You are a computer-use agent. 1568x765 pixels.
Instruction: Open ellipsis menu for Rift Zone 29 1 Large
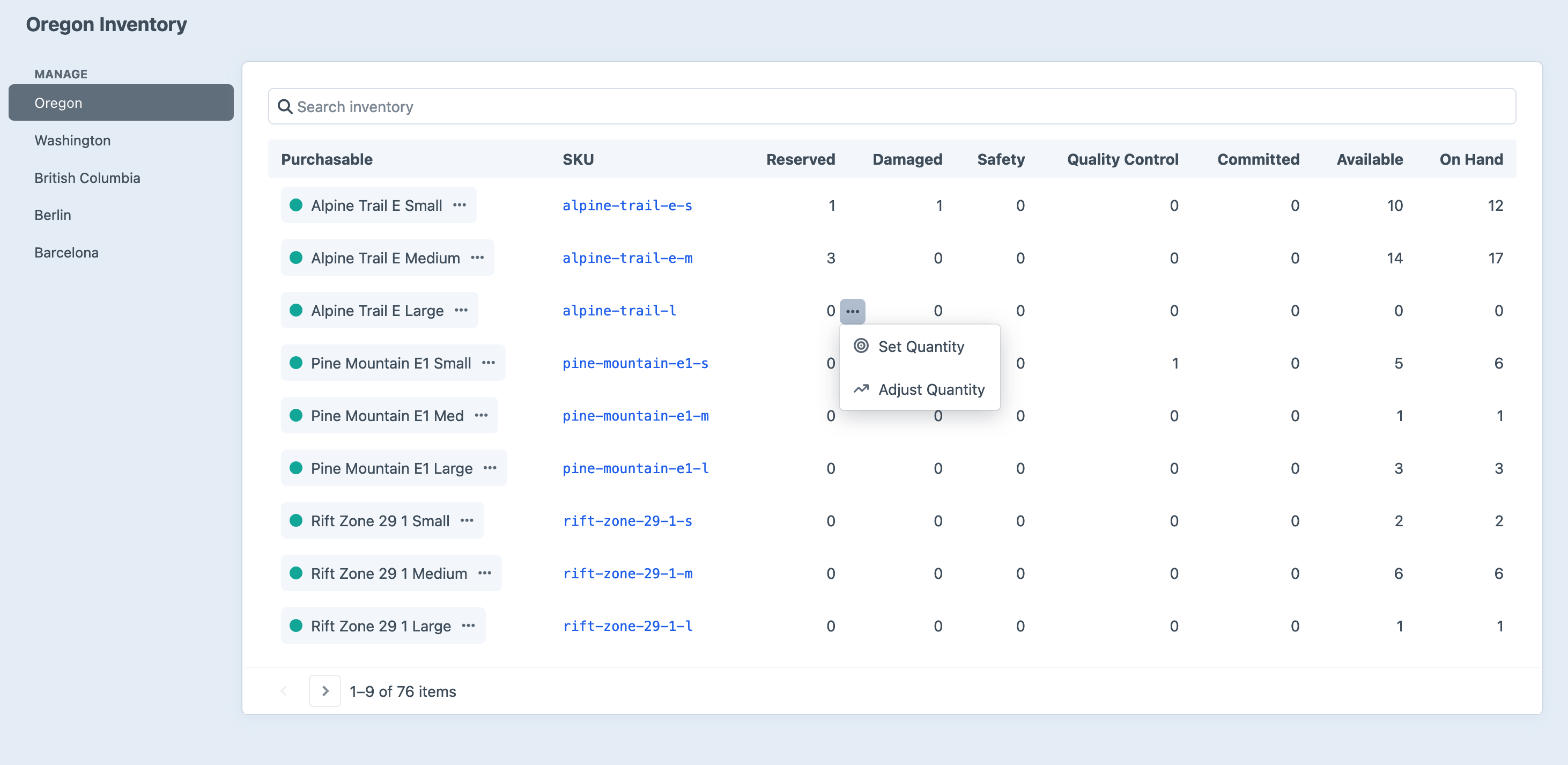click(468, 626)
